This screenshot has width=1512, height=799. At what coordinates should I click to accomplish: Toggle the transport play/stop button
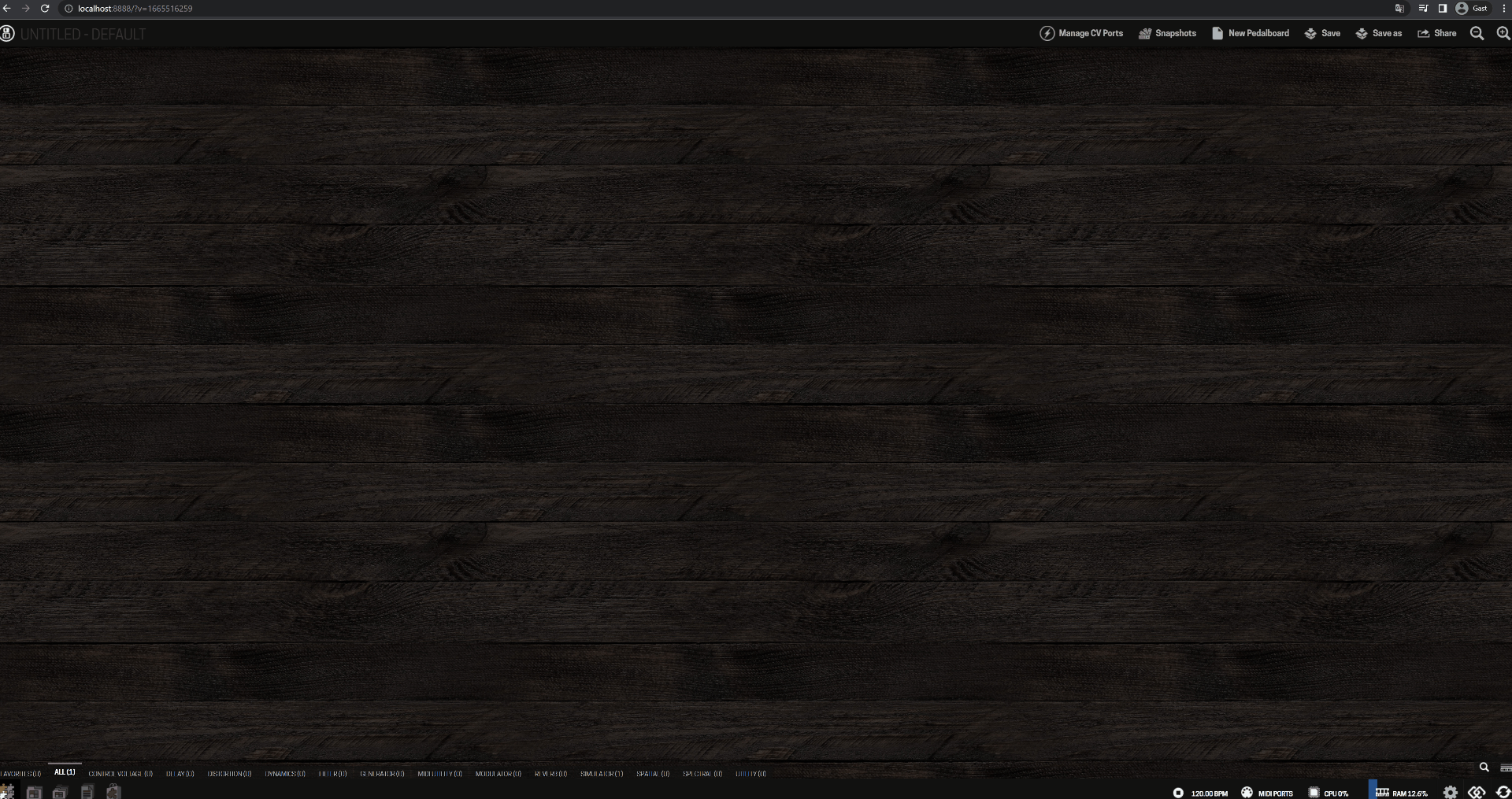coord(1178,793)
